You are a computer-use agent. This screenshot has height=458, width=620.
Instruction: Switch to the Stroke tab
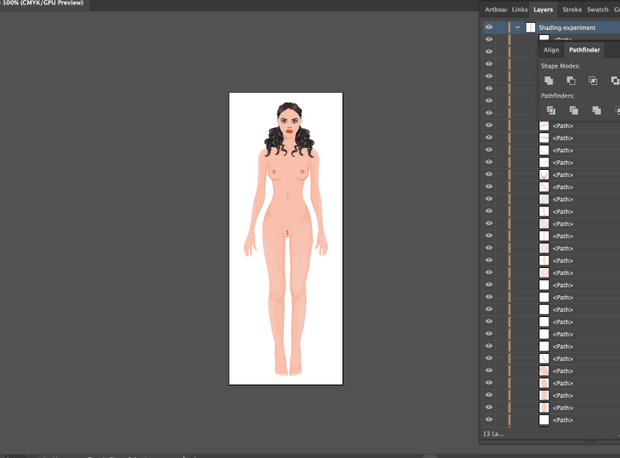click(x=571, y=9)
